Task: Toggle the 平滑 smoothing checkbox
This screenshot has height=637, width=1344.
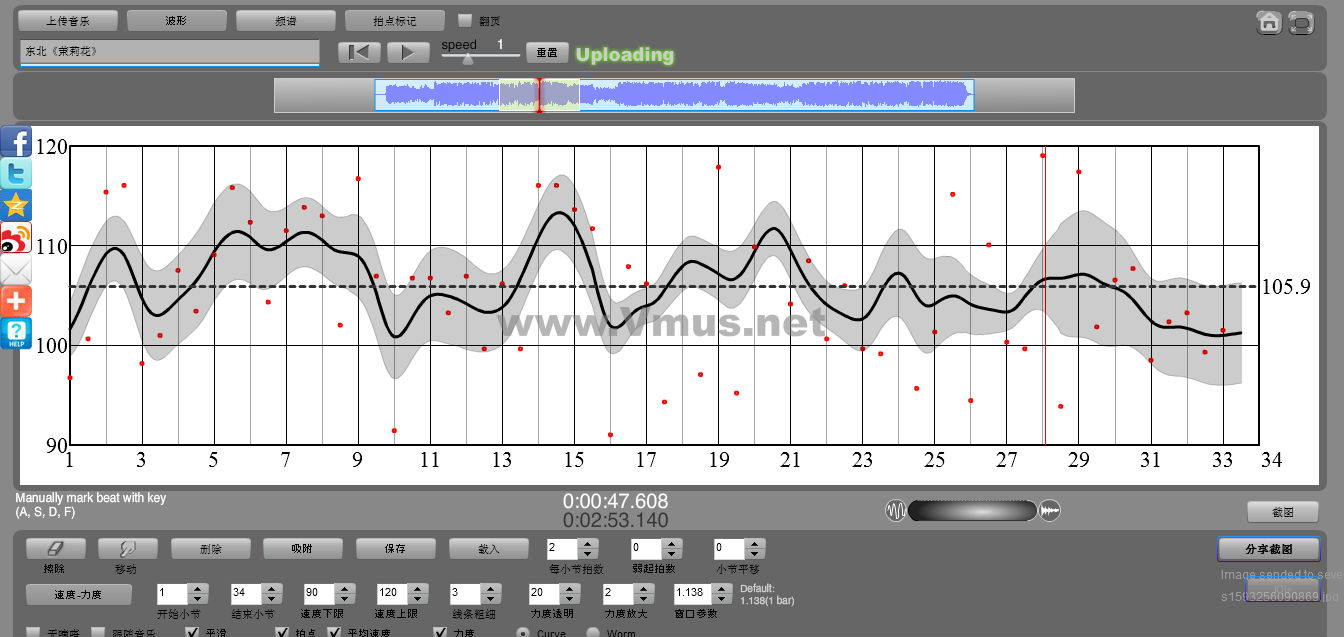Action: tap(193, 633)
